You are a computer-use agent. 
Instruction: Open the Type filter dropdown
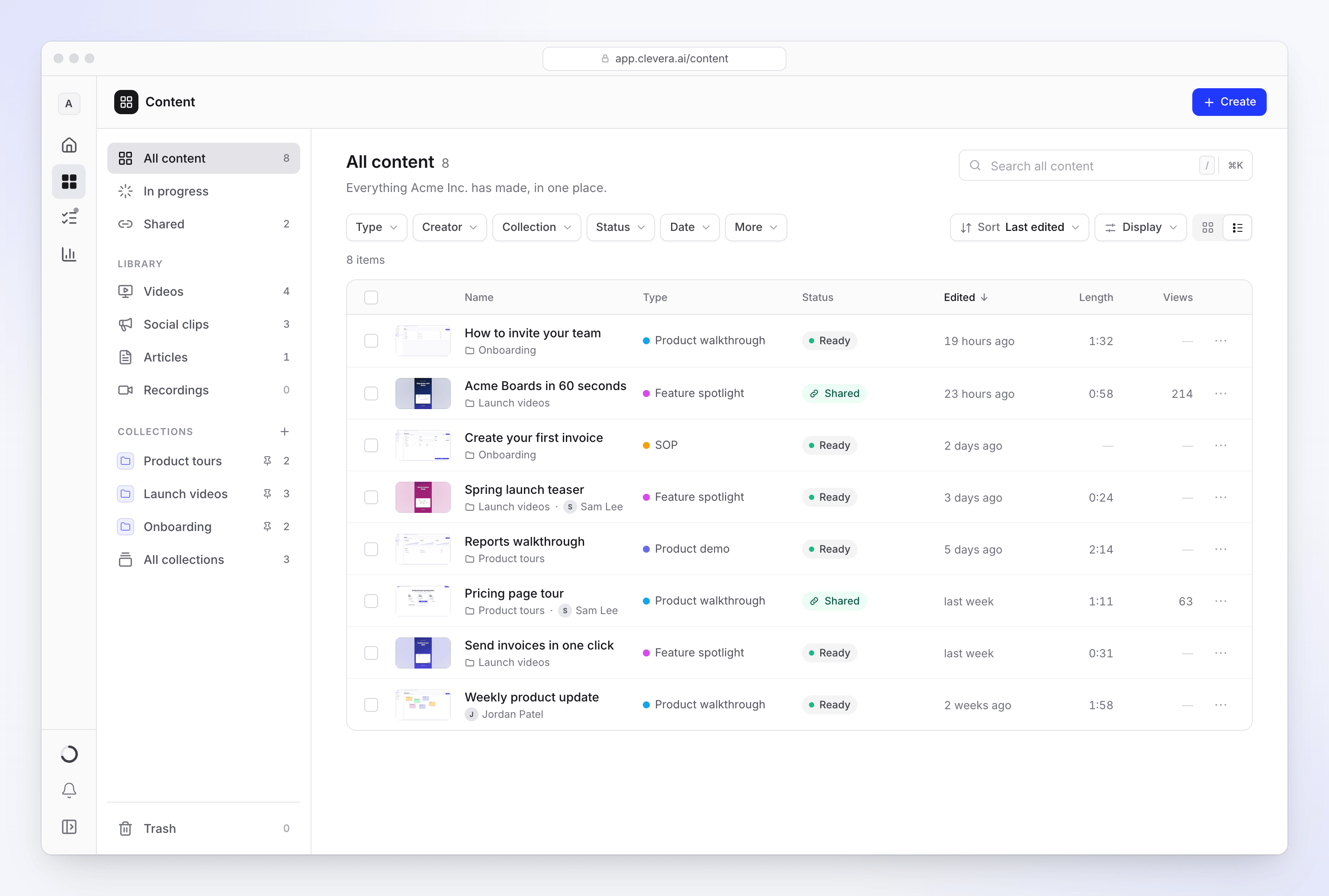[376, 227]
